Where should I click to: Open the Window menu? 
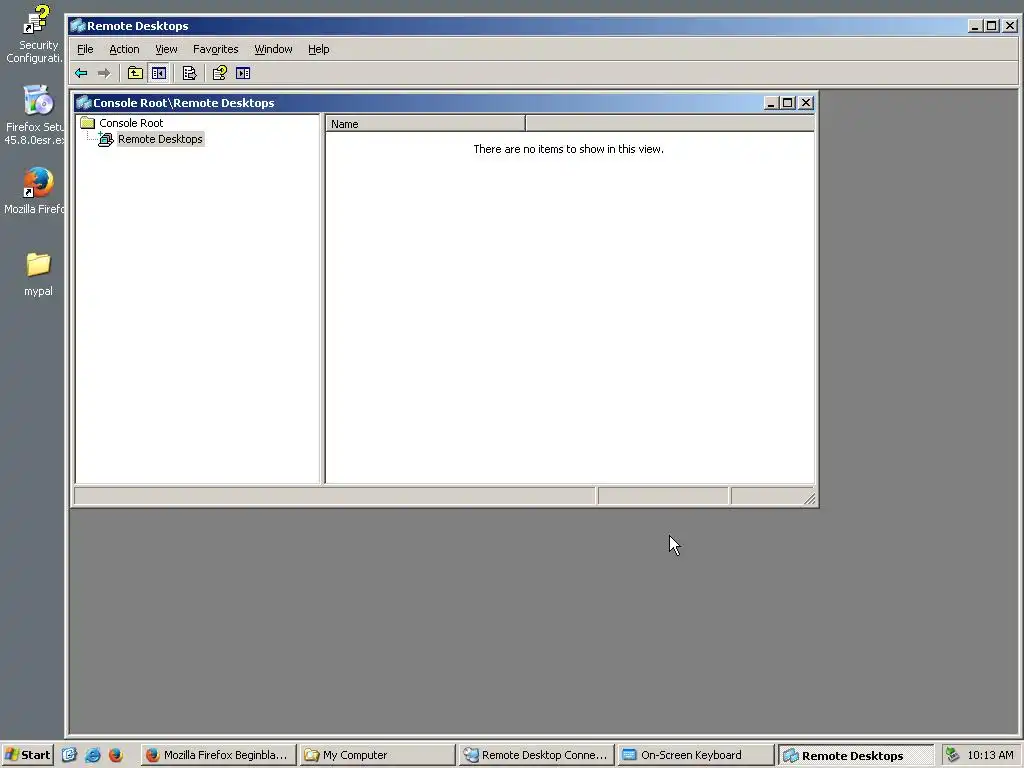273,49
